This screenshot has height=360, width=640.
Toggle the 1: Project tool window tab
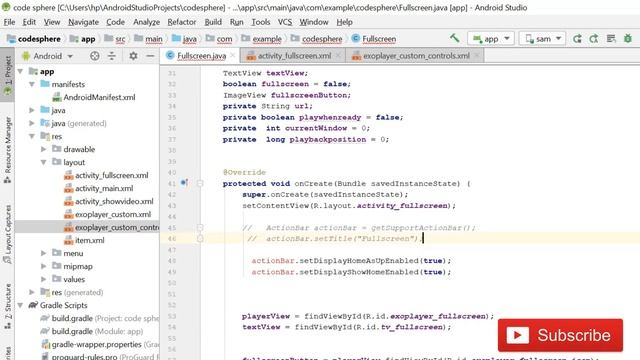click(x=7, y=74)
